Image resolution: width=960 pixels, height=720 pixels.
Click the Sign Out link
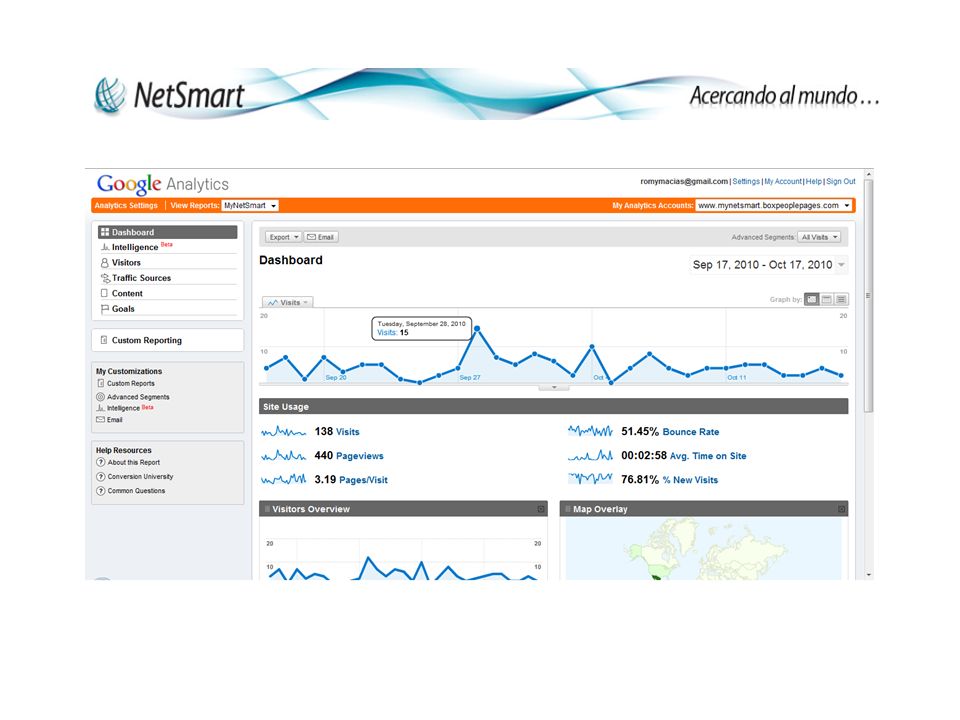click(x=841, y=181)
